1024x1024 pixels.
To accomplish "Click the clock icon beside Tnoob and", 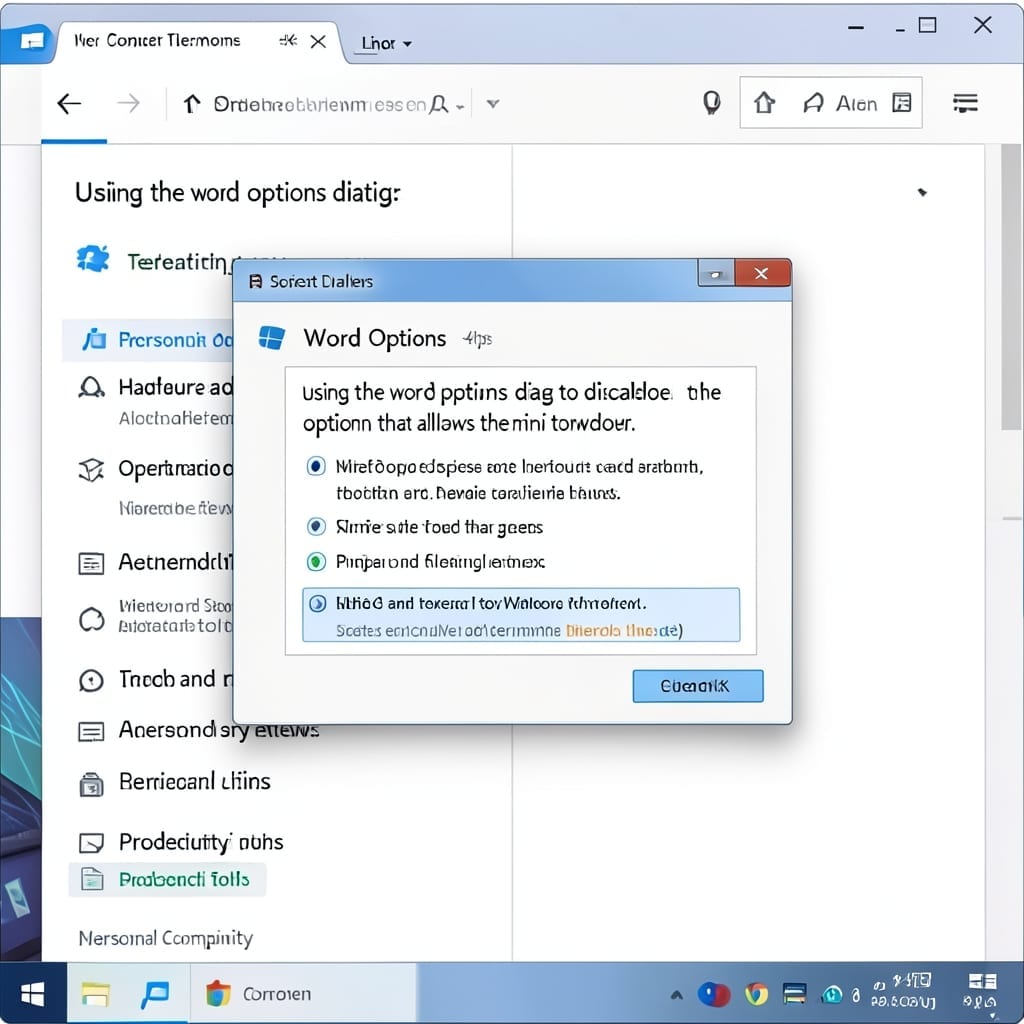I will tap(91, 680).
